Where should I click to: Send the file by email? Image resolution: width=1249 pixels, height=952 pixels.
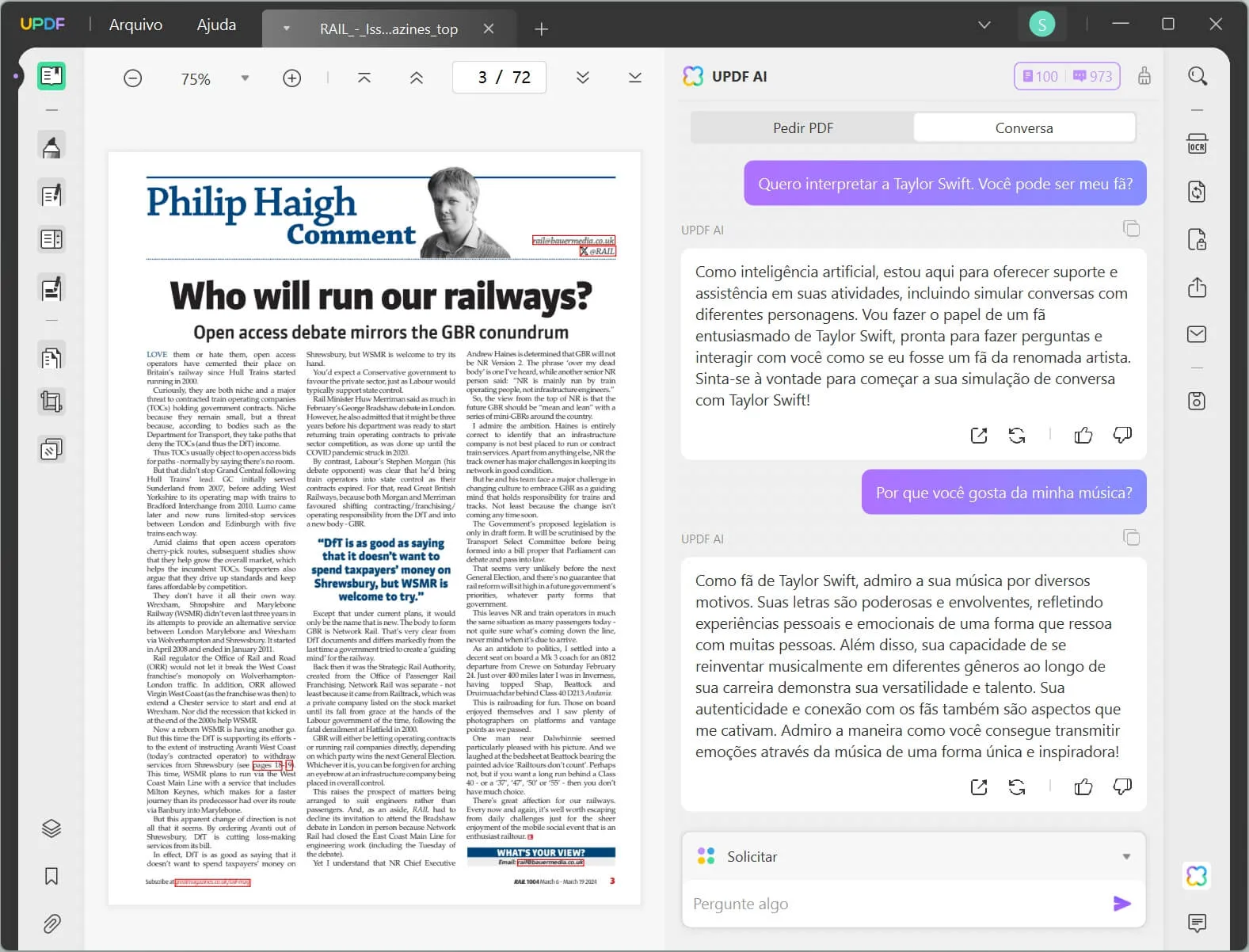tap(1198, 334)
